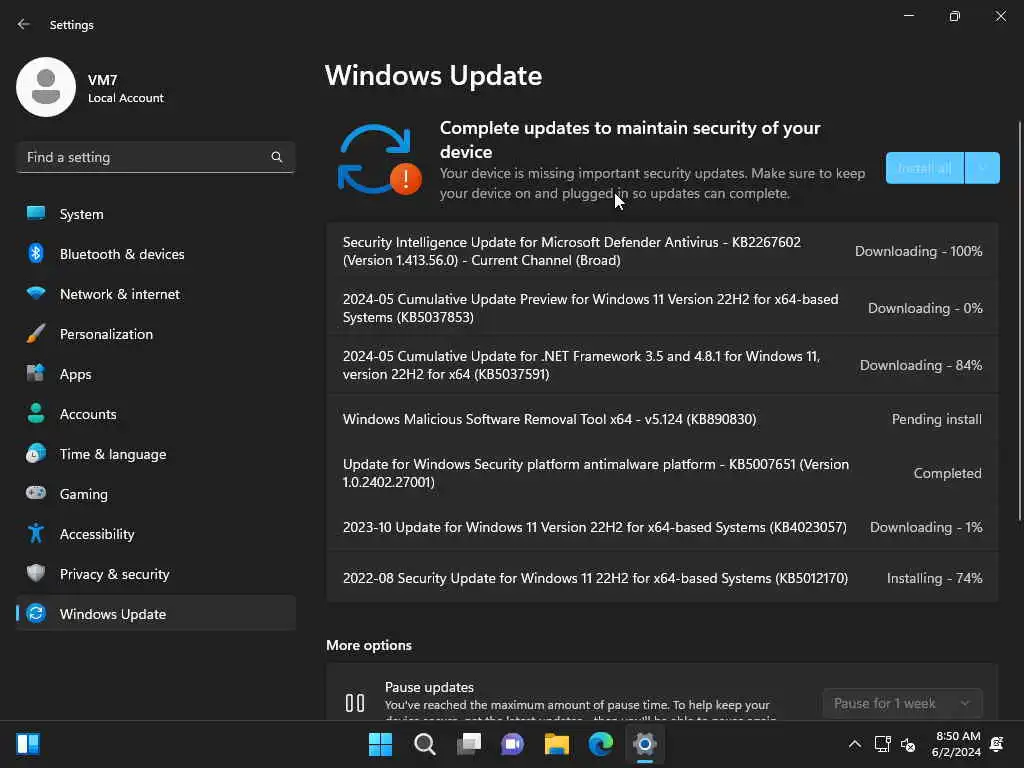Click the content area vertical scrollbar
The width and height of the screenshot is (1024, 768).
coord(1019,320)
